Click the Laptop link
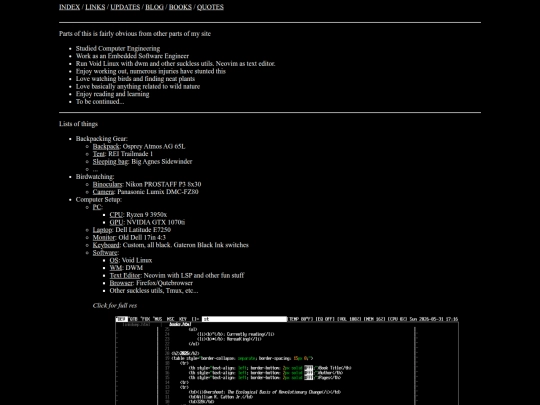Screen dimensions: 540x405 [x=102, y=230]
